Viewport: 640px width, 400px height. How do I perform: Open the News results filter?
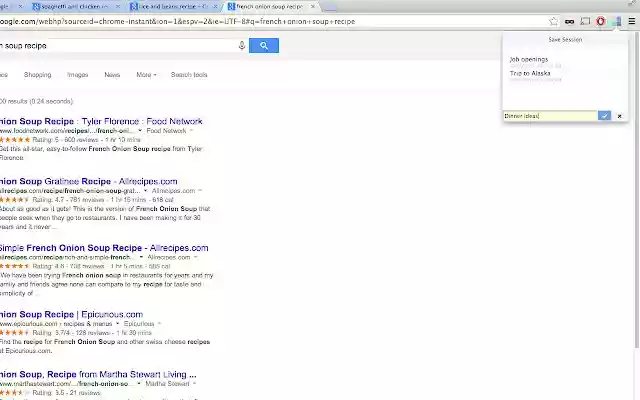click(112, 75)
